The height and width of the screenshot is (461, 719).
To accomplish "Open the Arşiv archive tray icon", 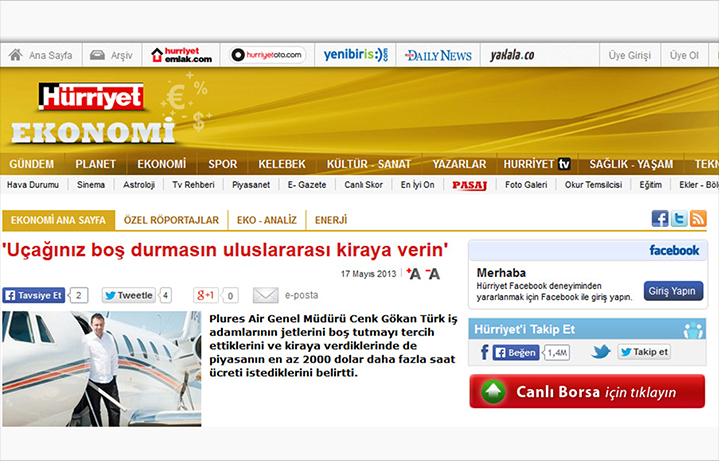I will click(x=97, y=55).
